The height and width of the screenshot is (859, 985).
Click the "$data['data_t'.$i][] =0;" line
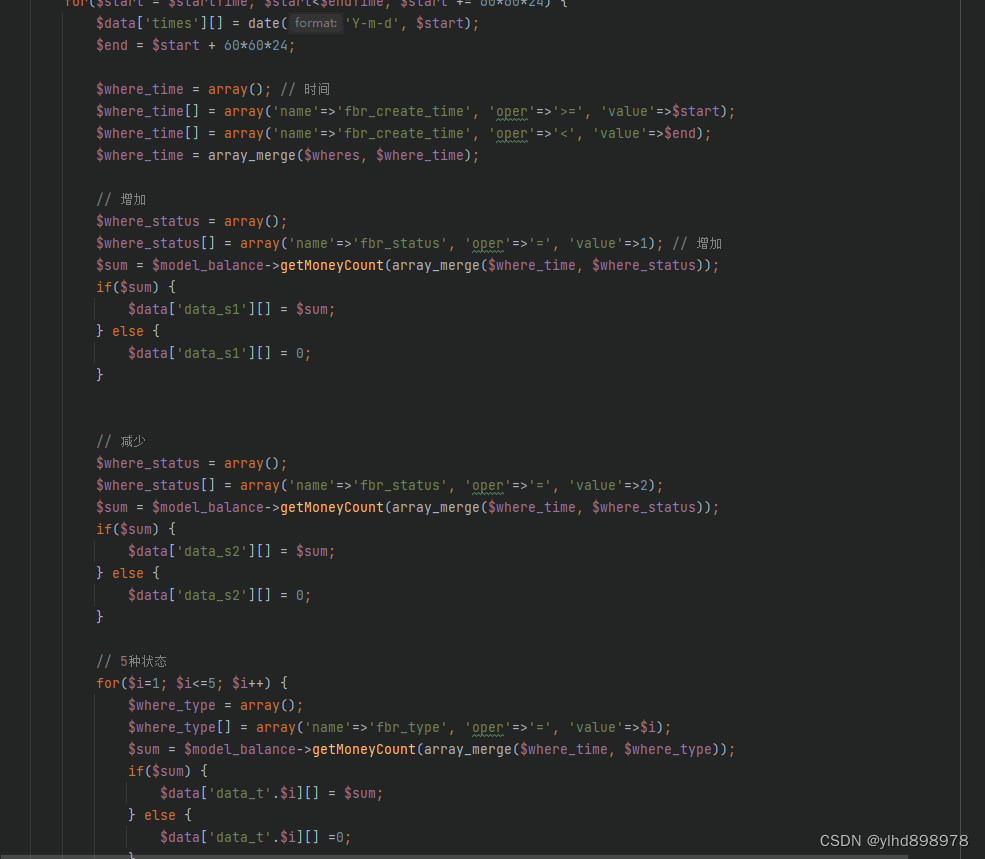[255, 837]
